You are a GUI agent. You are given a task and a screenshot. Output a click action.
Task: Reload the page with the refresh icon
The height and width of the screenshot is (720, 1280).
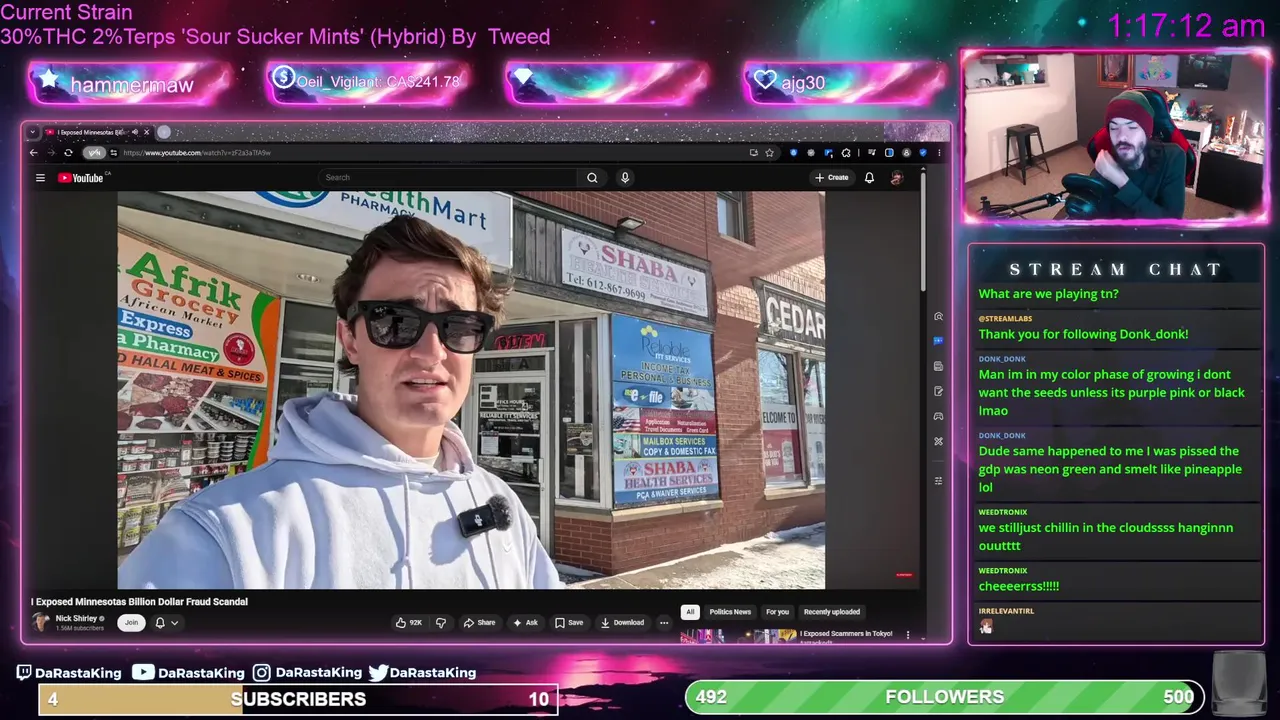tap(68, 153)
